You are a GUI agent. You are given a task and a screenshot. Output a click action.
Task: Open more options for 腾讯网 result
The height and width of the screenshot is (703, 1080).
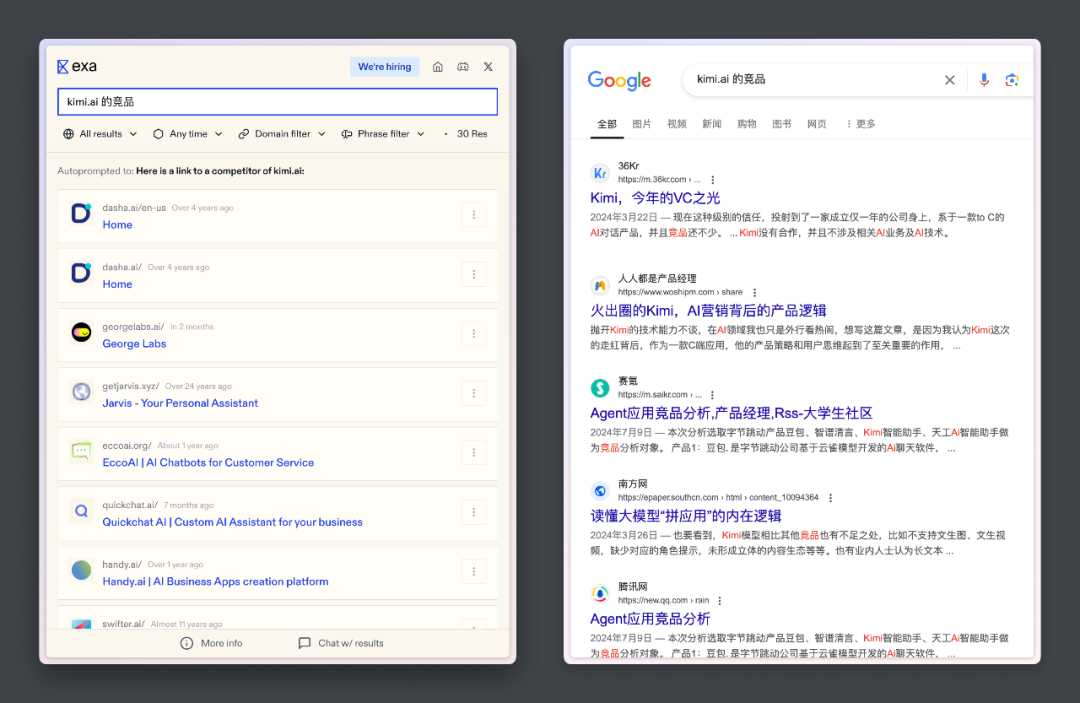click(720, 600)
